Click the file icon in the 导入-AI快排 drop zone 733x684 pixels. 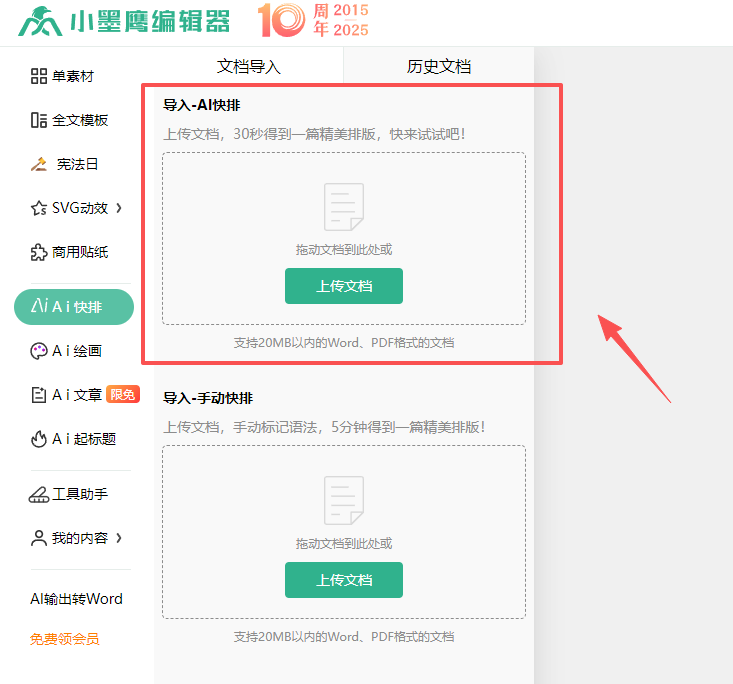coord(344,207)
